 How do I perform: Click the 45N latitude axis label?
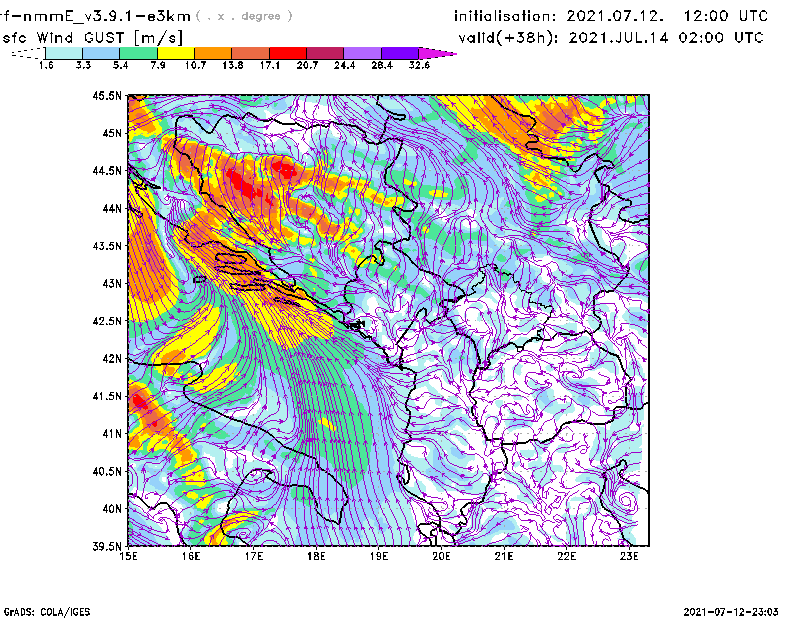pos(112,133)
